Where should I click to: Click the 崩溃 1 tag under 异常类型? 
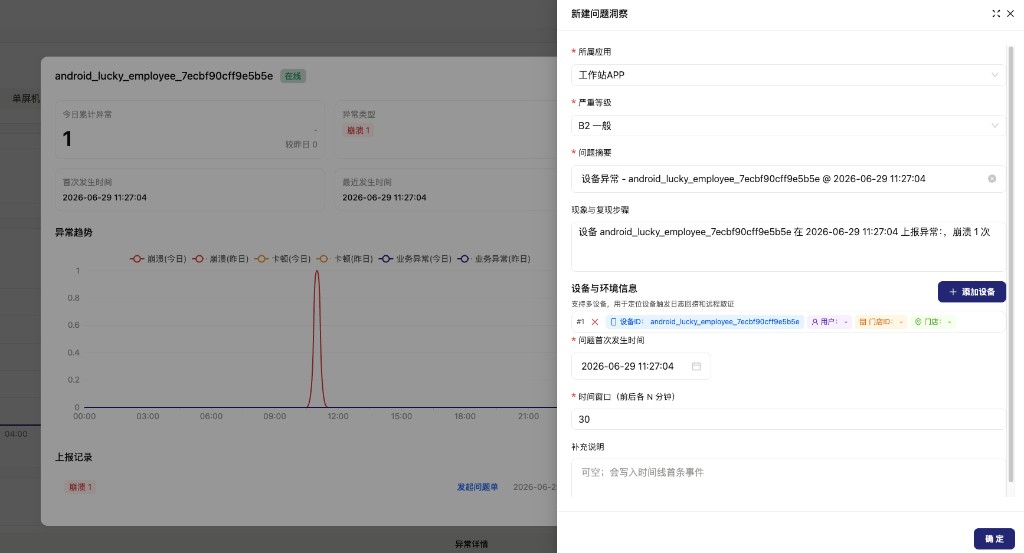(358, 131)
